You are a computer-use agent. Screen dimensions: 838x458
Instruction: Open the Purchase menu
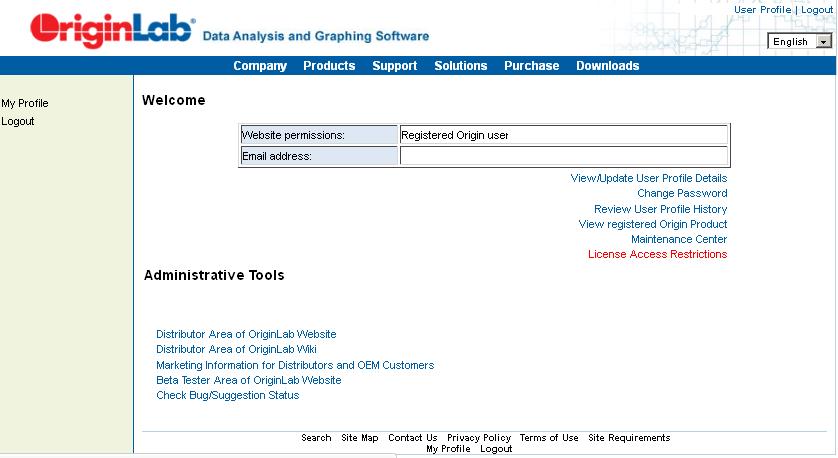click(x=532, y=66)
